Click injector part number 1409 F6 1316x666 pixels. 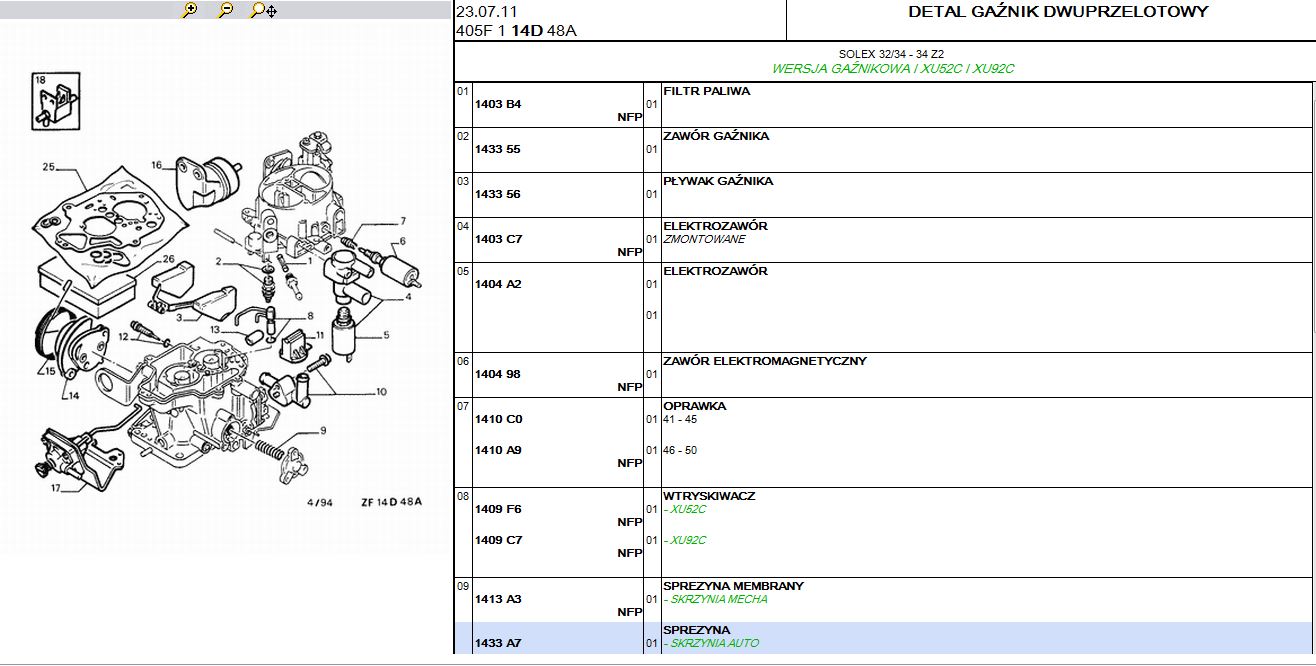point(498,509)
